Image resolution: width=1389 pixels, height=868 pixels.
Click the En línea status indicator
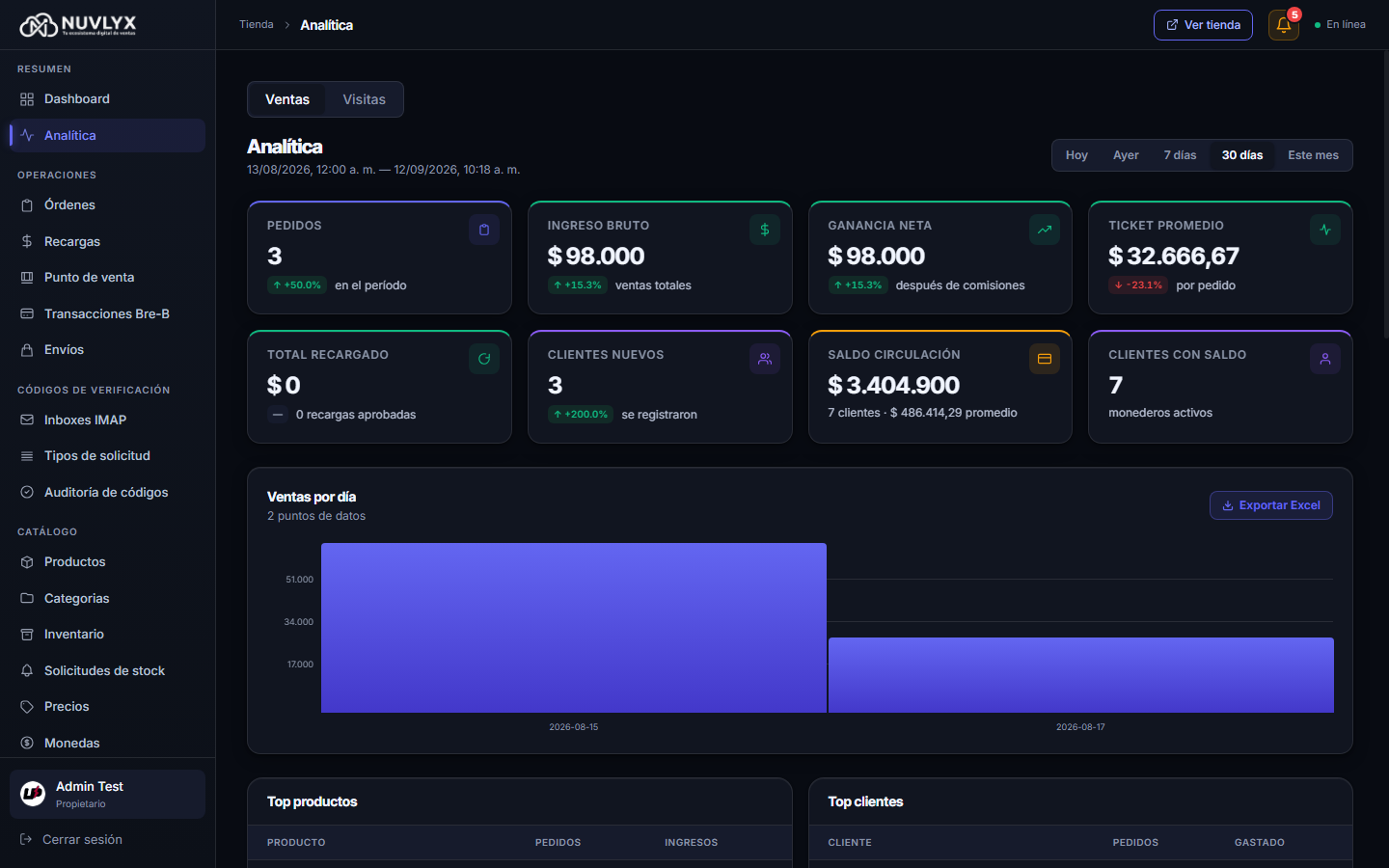(x=1340, y=25)
